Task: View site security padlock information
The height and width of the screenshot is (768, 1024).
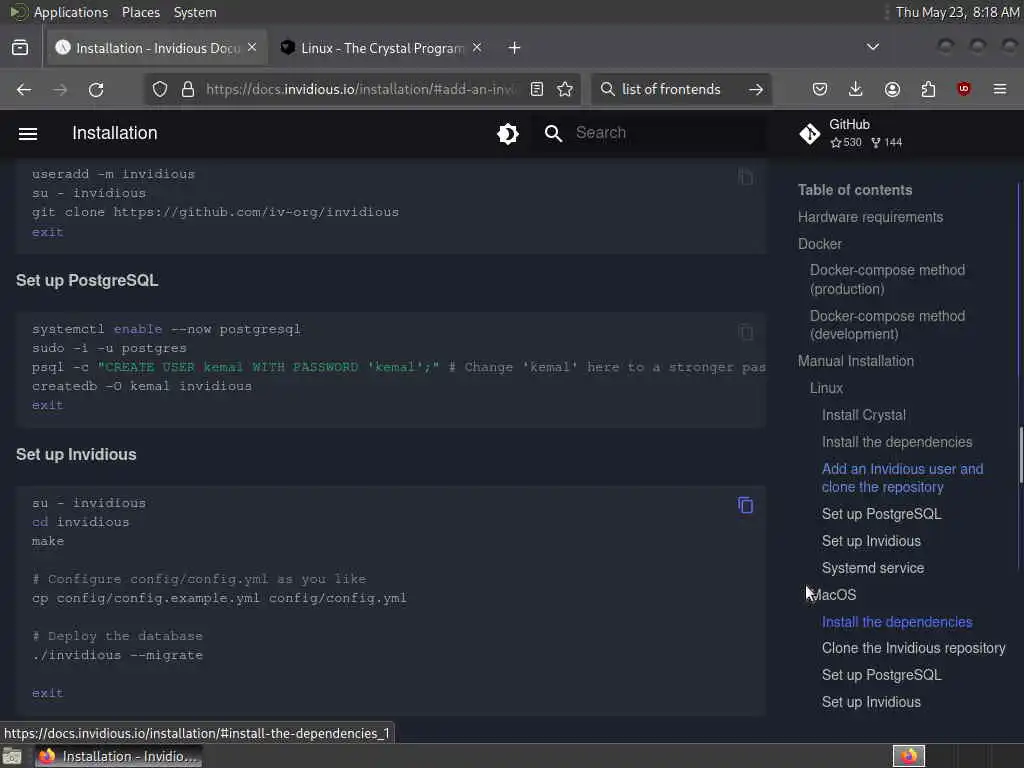Action: pyautogui.click(x=188, y=89)
